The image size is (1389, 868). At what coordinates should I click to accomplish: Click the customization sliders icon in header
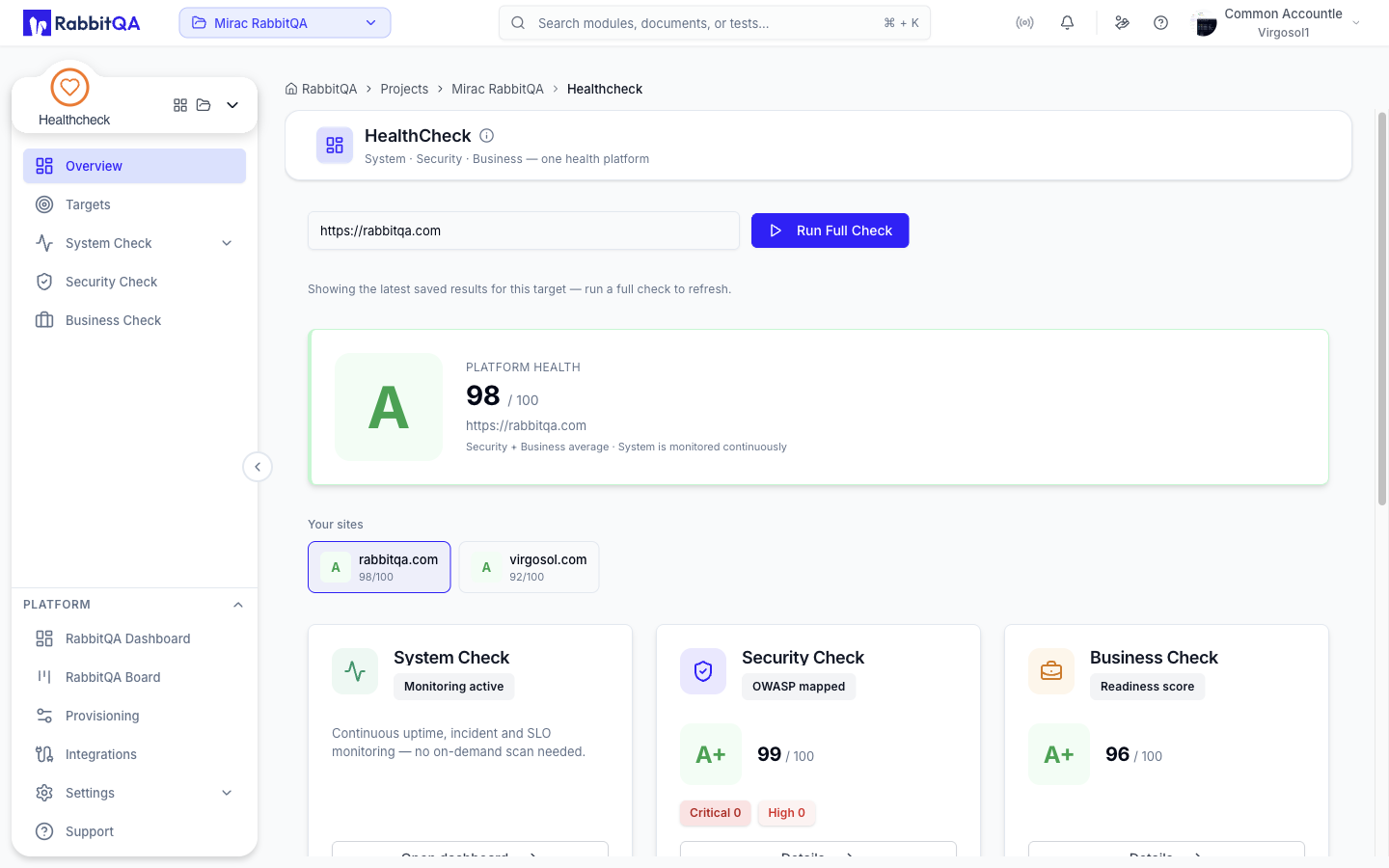tap(1122, 23)
